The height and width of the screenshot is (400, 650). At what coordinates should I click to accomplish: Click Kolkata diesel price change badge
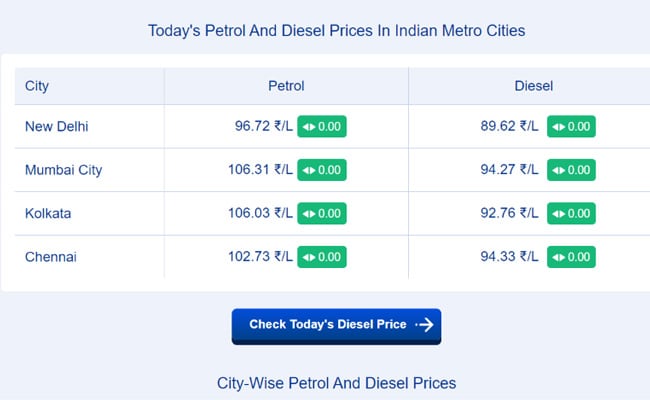coord(572,213)
